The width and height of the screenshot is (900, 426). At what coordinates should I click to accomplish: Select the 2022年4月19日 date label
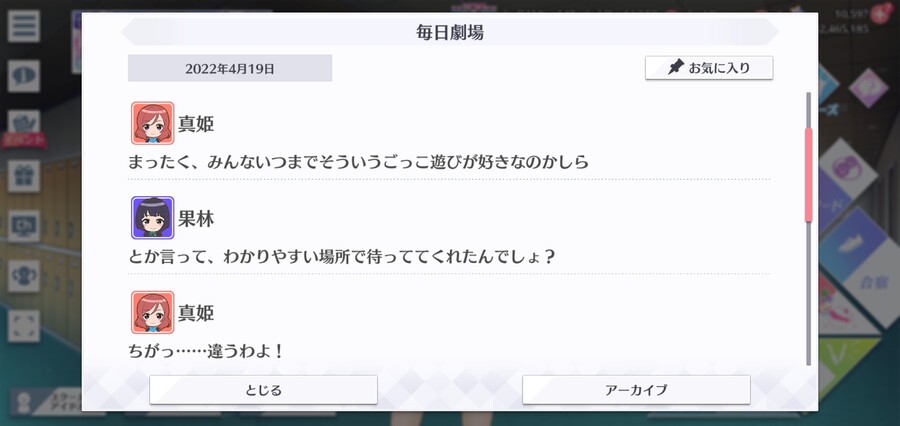[230, 68]
